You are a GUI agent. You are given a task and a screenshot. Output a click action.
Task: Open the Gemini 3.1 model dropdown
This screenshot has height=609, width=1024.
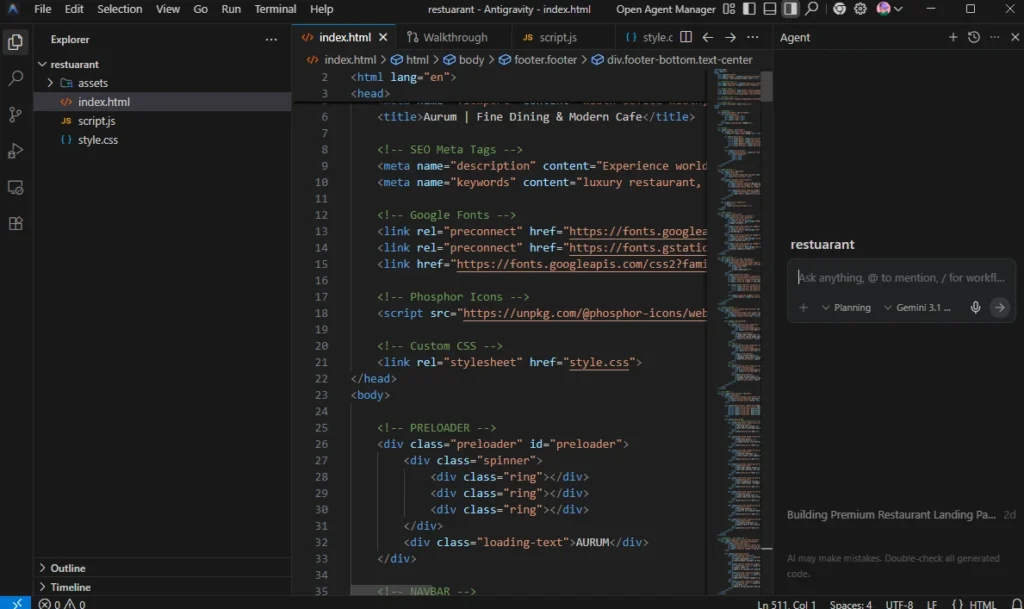tap(917, 307)
